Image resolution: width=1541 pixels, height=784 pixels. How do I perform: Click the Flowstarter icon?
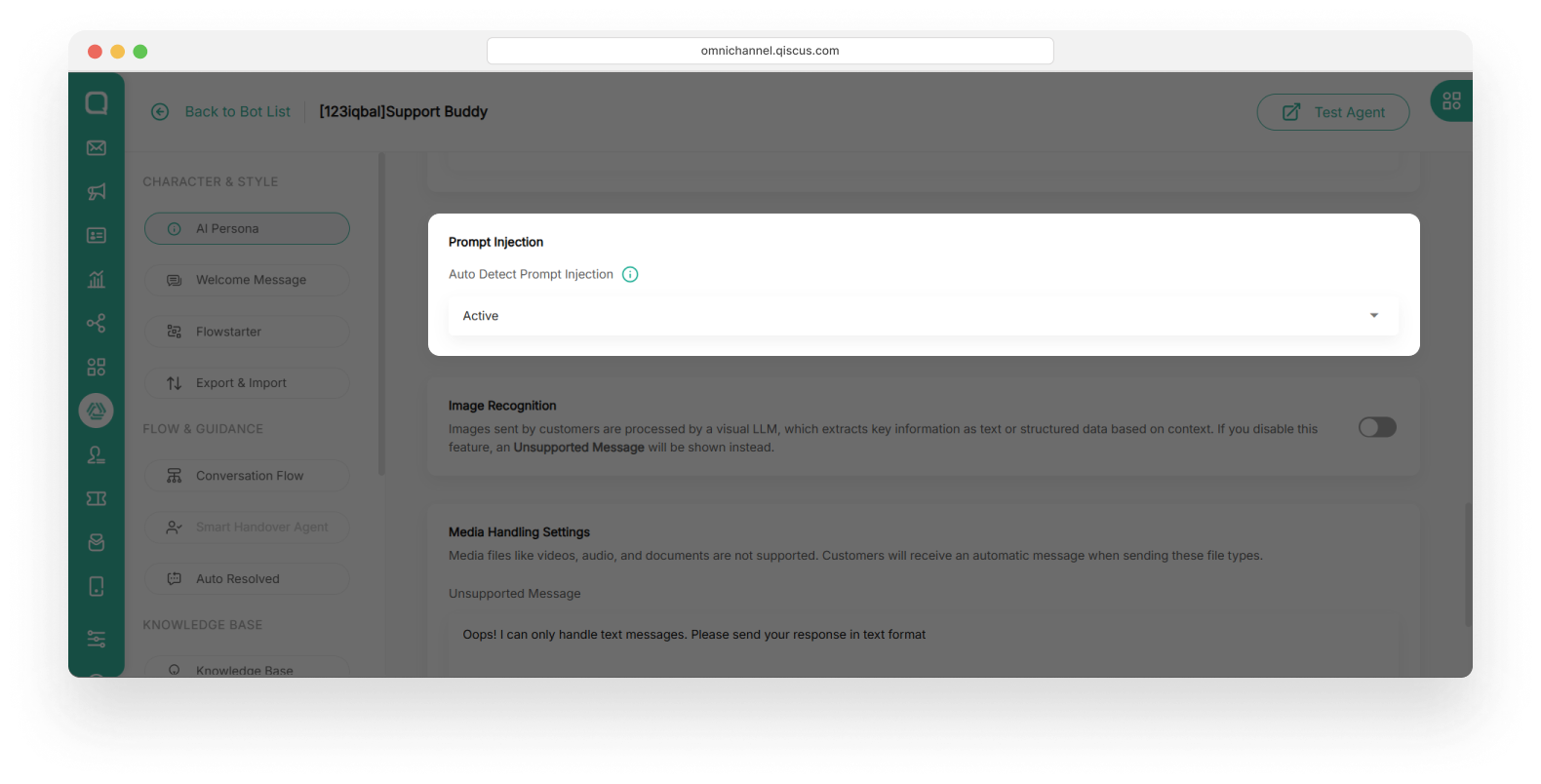click(175, 332)
